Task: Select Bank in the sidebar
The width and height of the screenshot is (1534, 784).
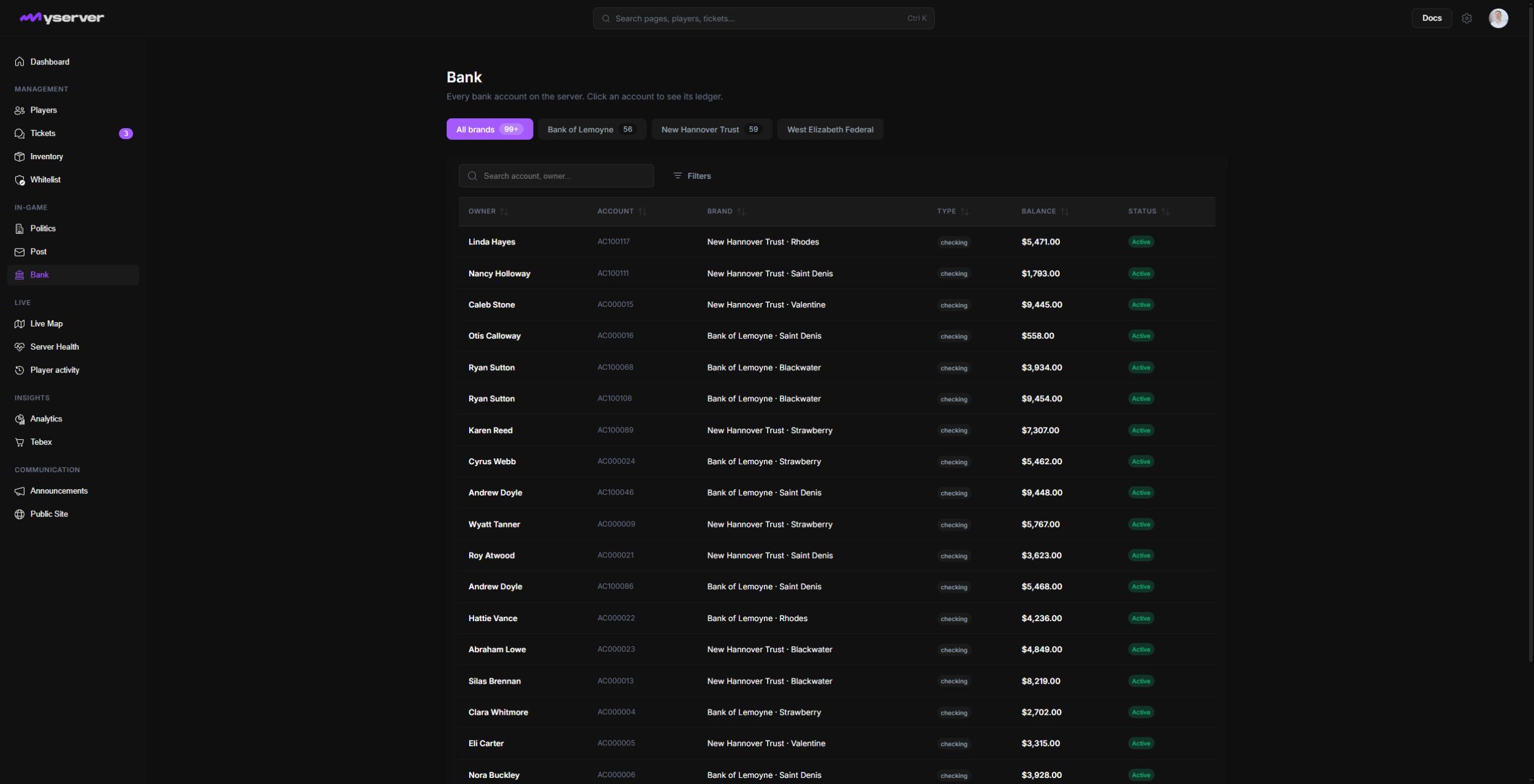Action: tap(73, 275)
